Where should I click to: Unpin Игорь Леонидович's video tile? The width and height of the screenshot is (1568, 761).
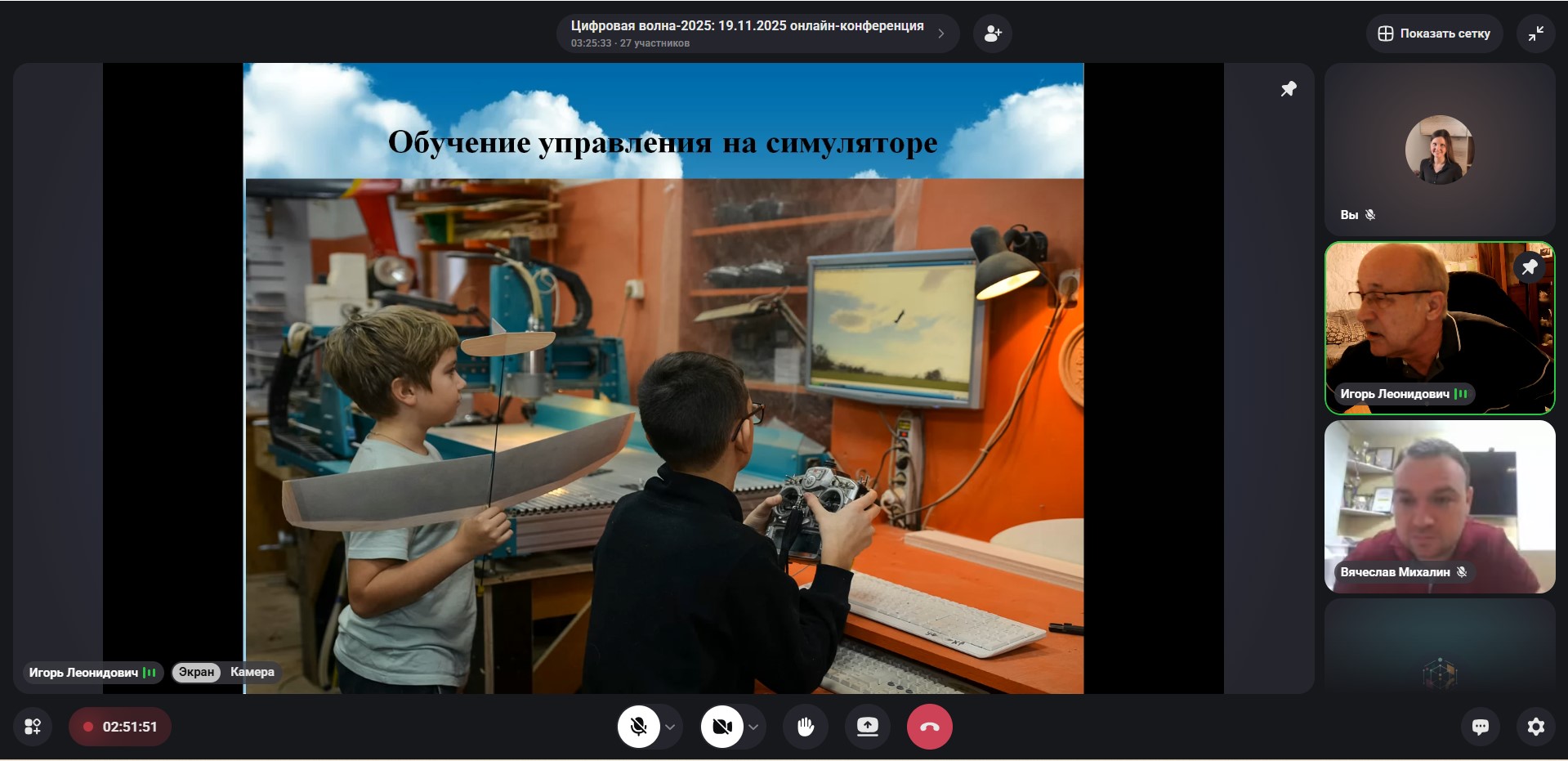tap(1529, 267)
